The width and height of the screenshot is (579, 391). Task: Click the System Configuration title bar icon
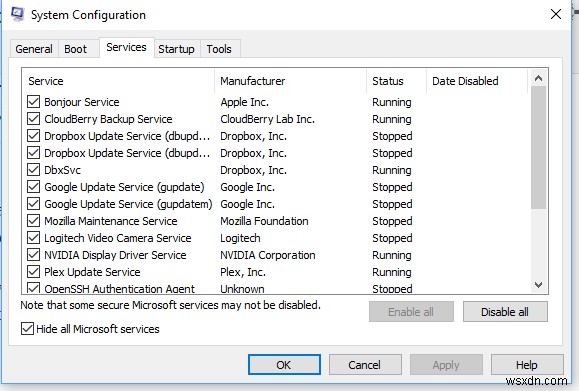(17, 14)
